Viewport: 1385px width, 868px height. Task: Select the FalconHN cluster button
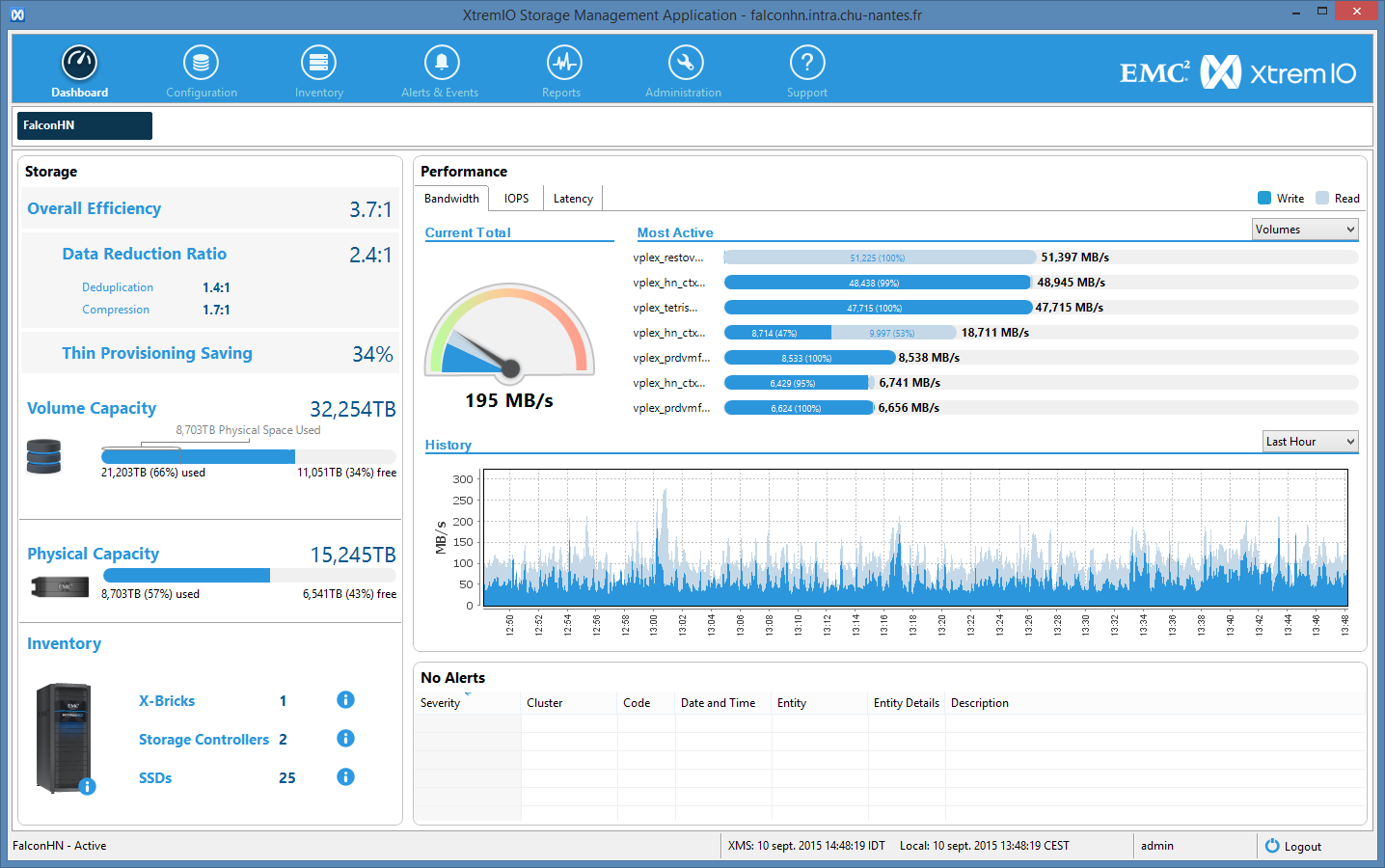[85, 125]
